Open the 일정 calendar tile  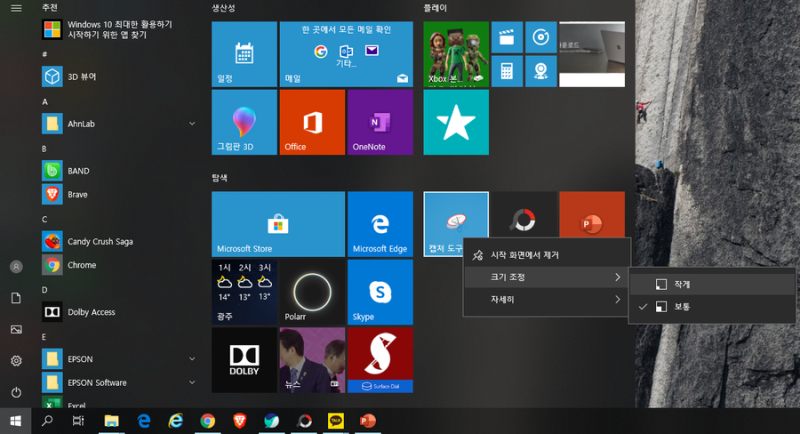coord(244,54)
